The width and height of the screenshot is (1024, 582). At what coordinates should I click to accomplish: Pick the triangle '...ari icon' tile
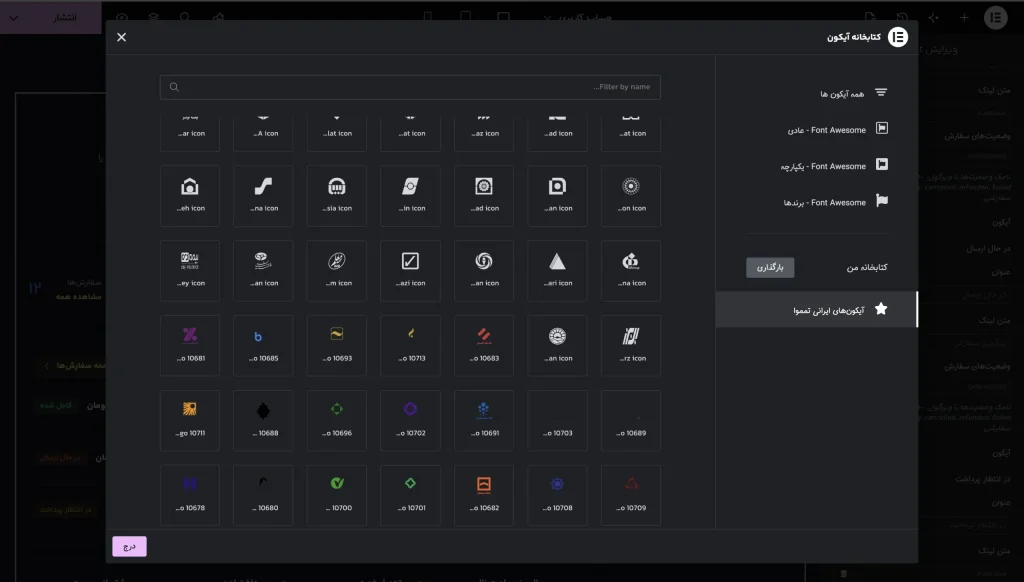coord(557,271)
